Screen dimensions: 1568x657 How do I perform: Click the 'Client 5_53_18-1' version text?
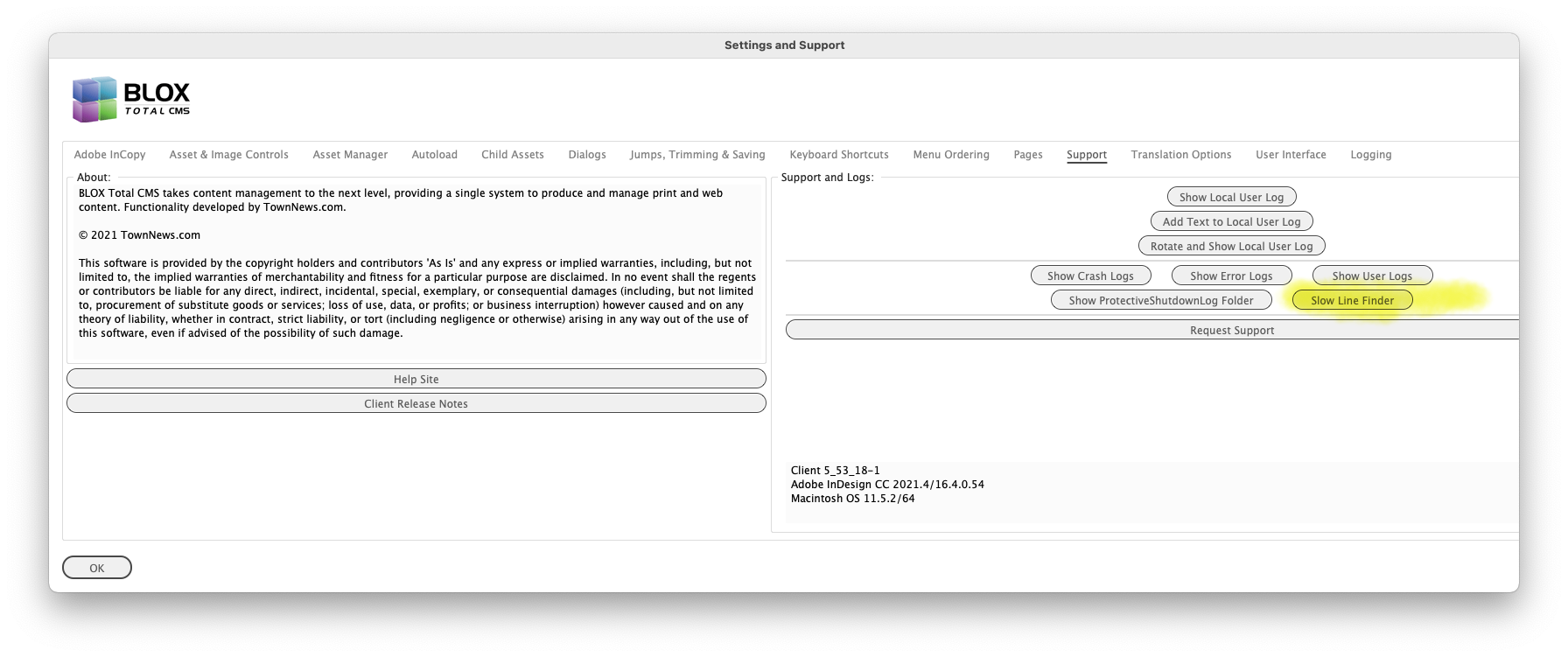[835, 471]
